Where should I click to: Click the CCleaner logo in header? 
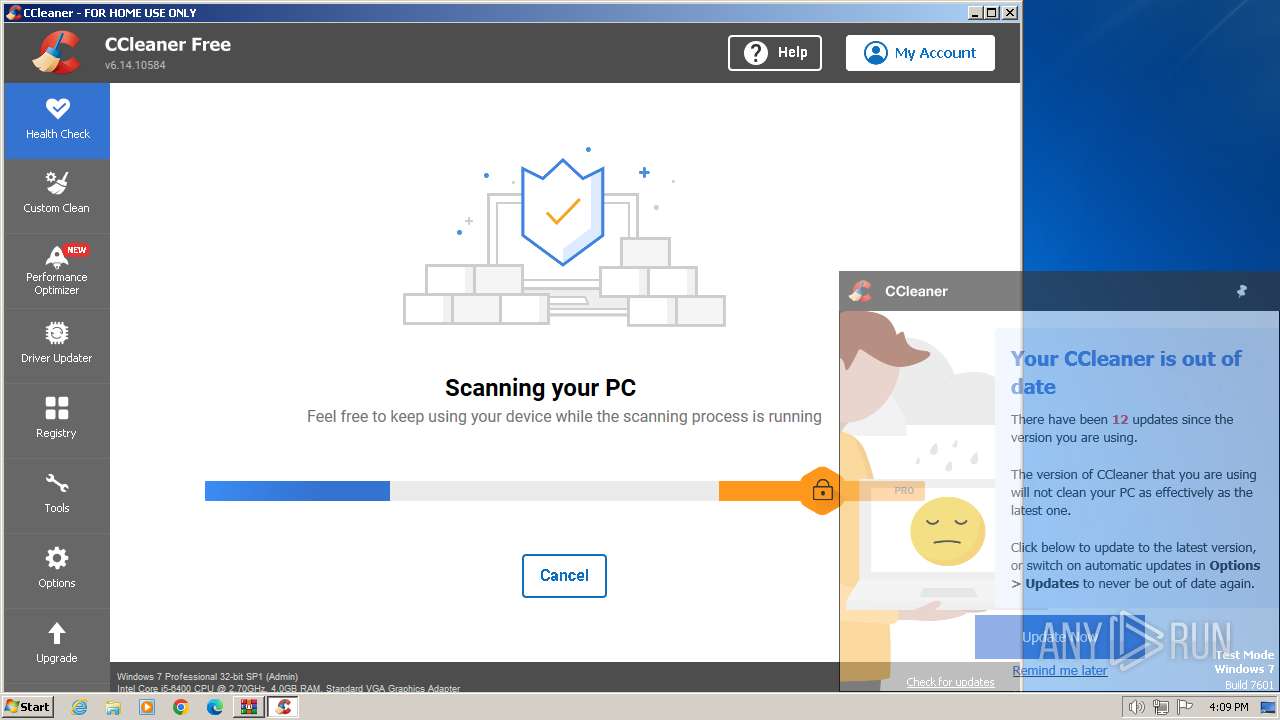click(56, 52)
